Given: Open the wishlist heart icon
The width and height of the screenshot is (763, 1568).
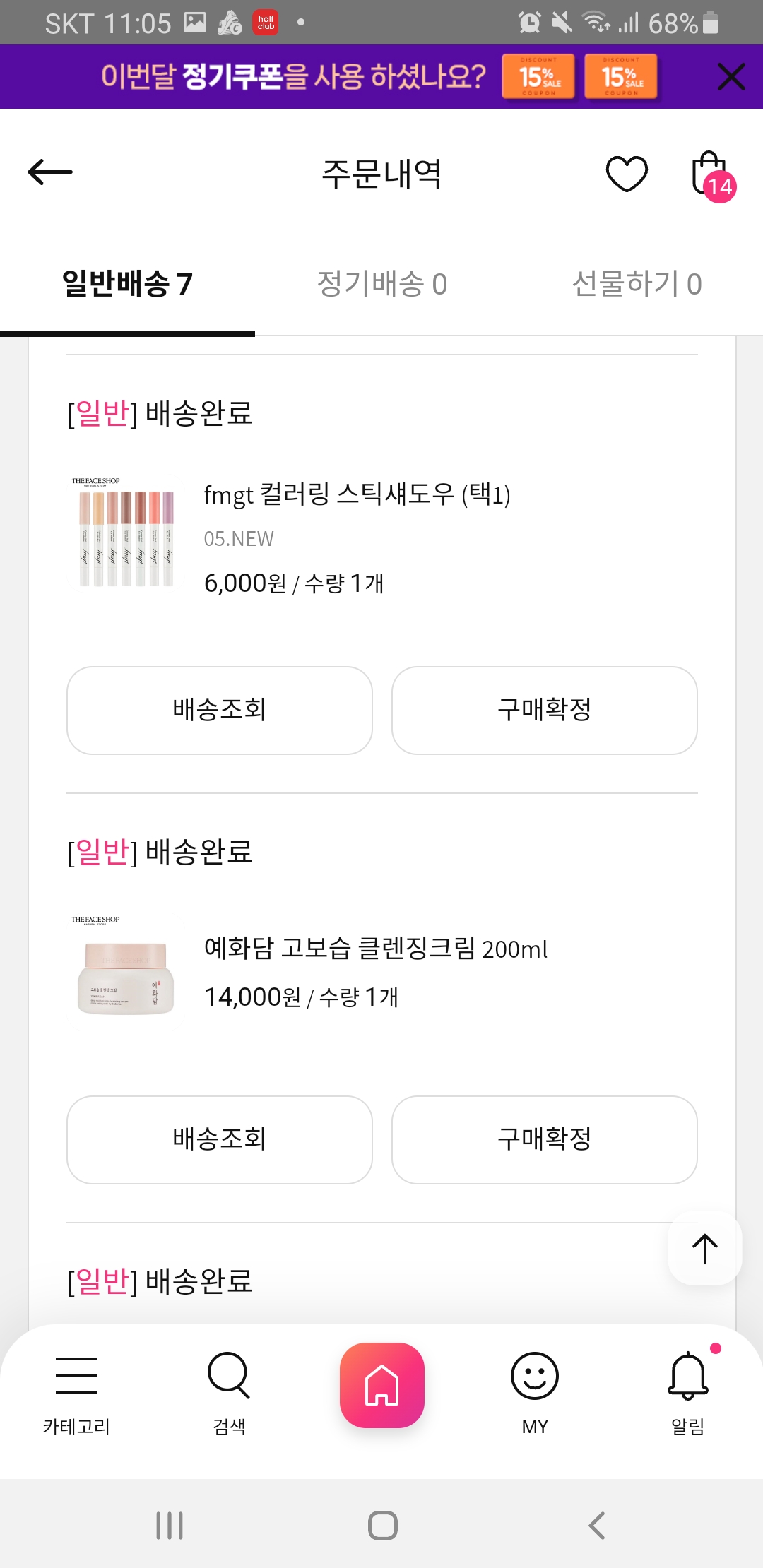Looking at the screenshot, I should coord(627,174).
